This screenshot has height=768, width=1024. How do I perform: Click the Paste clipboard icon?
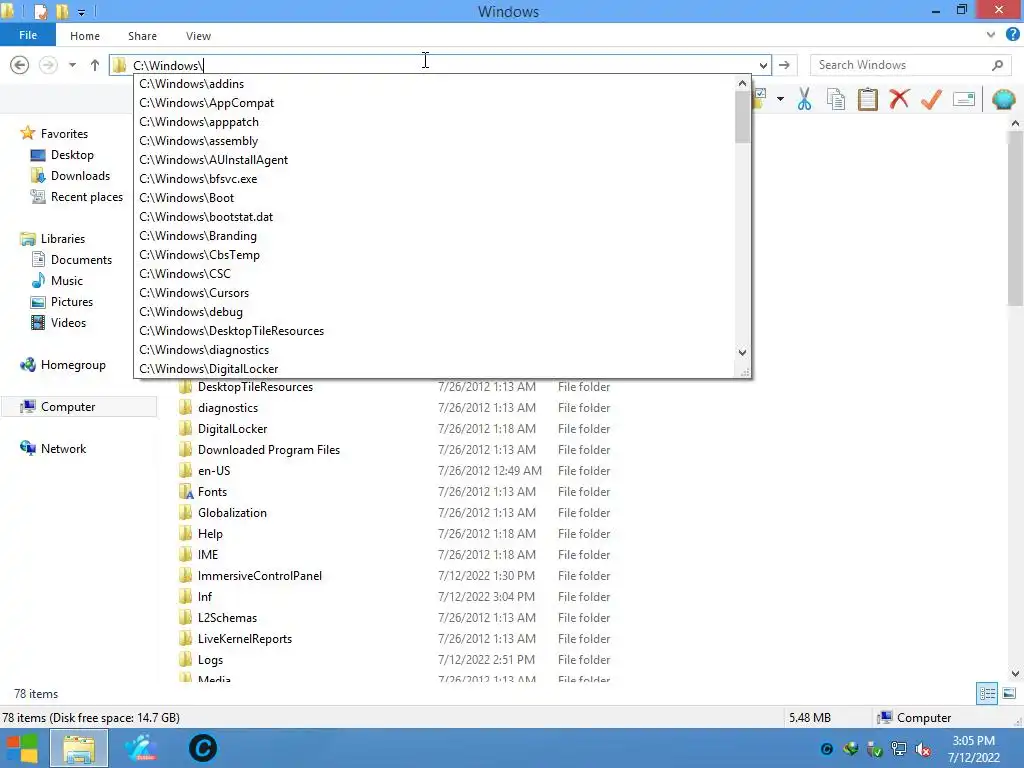[x=867, y=99]
